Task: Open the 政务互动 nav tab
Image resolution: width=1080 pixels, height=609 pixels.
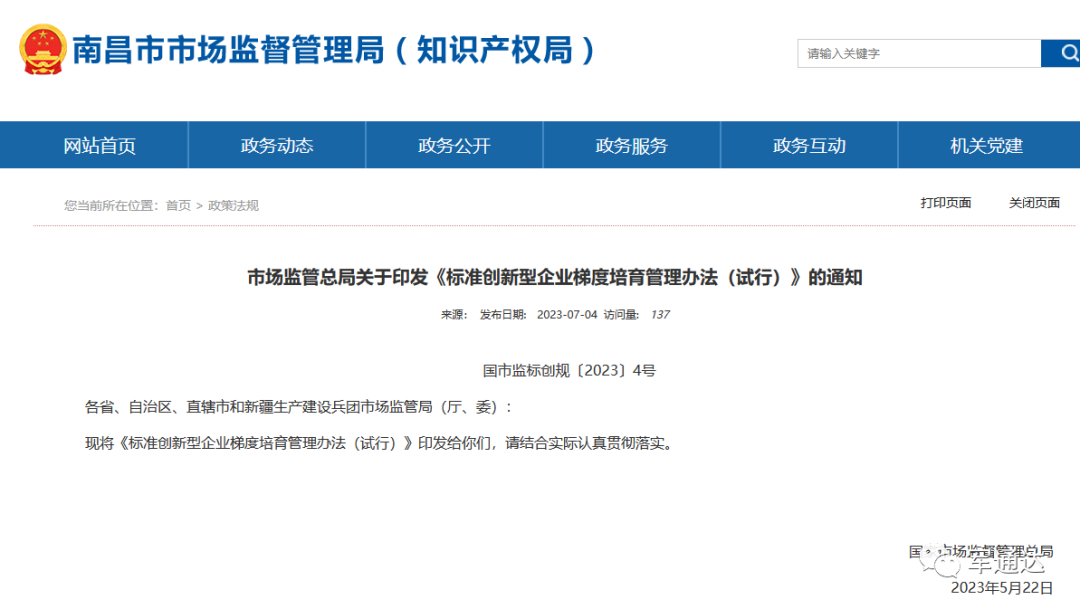Action: 809,145
